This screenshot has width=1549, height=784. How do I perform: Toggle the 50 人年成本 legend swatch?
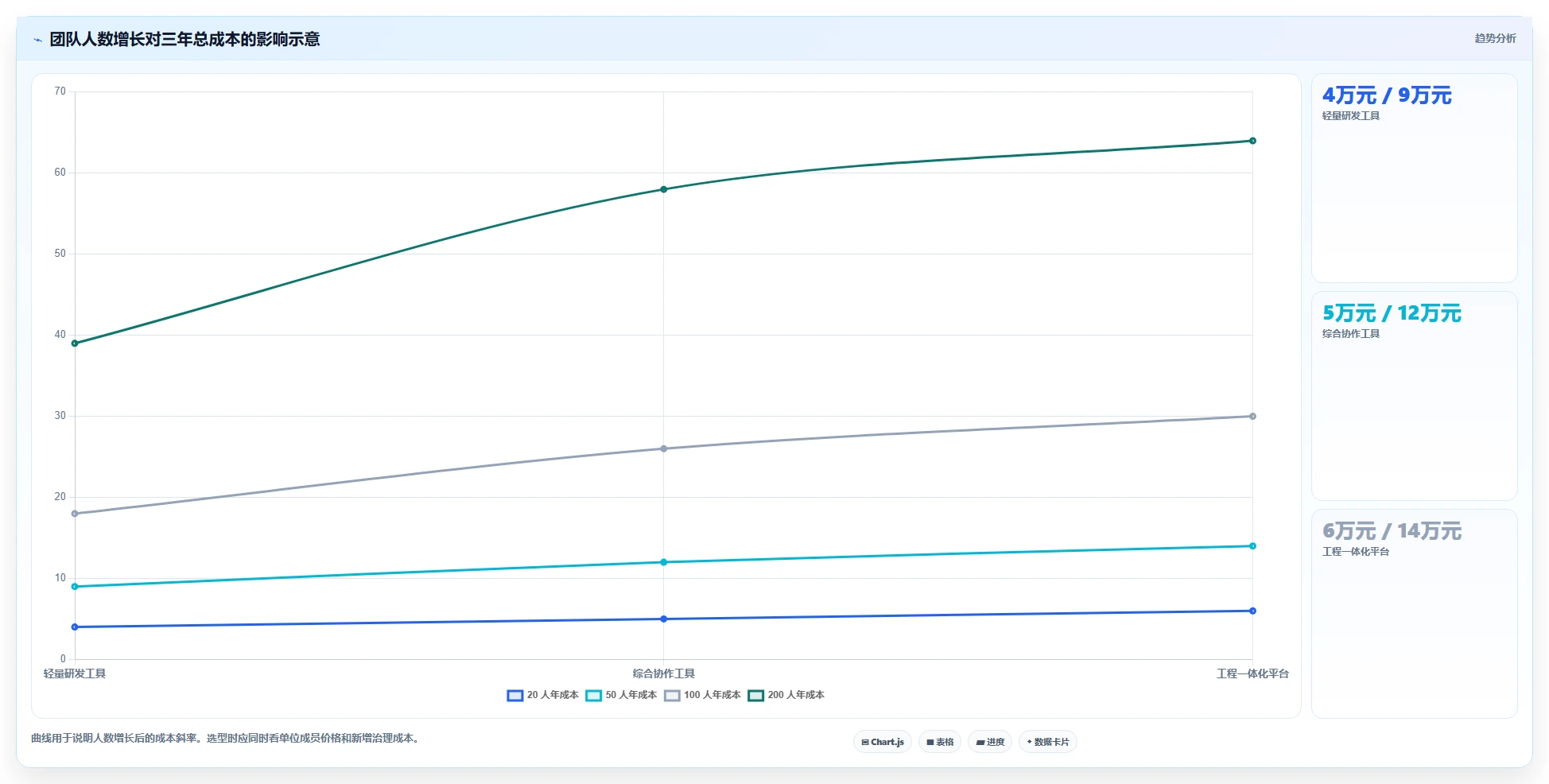pos(593,695)
